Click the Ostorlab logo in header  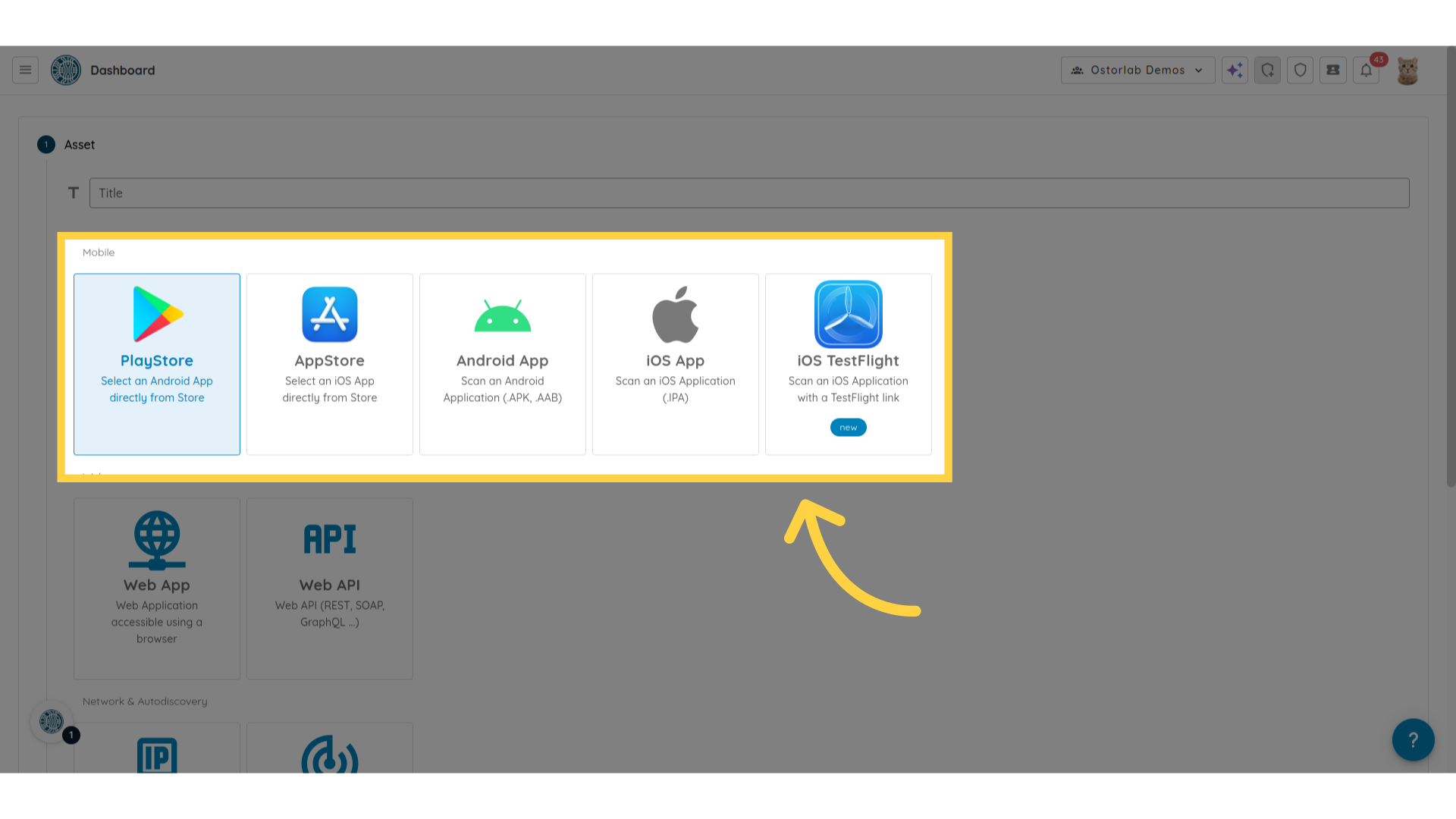pyautogui.click(x=66, y=70)
